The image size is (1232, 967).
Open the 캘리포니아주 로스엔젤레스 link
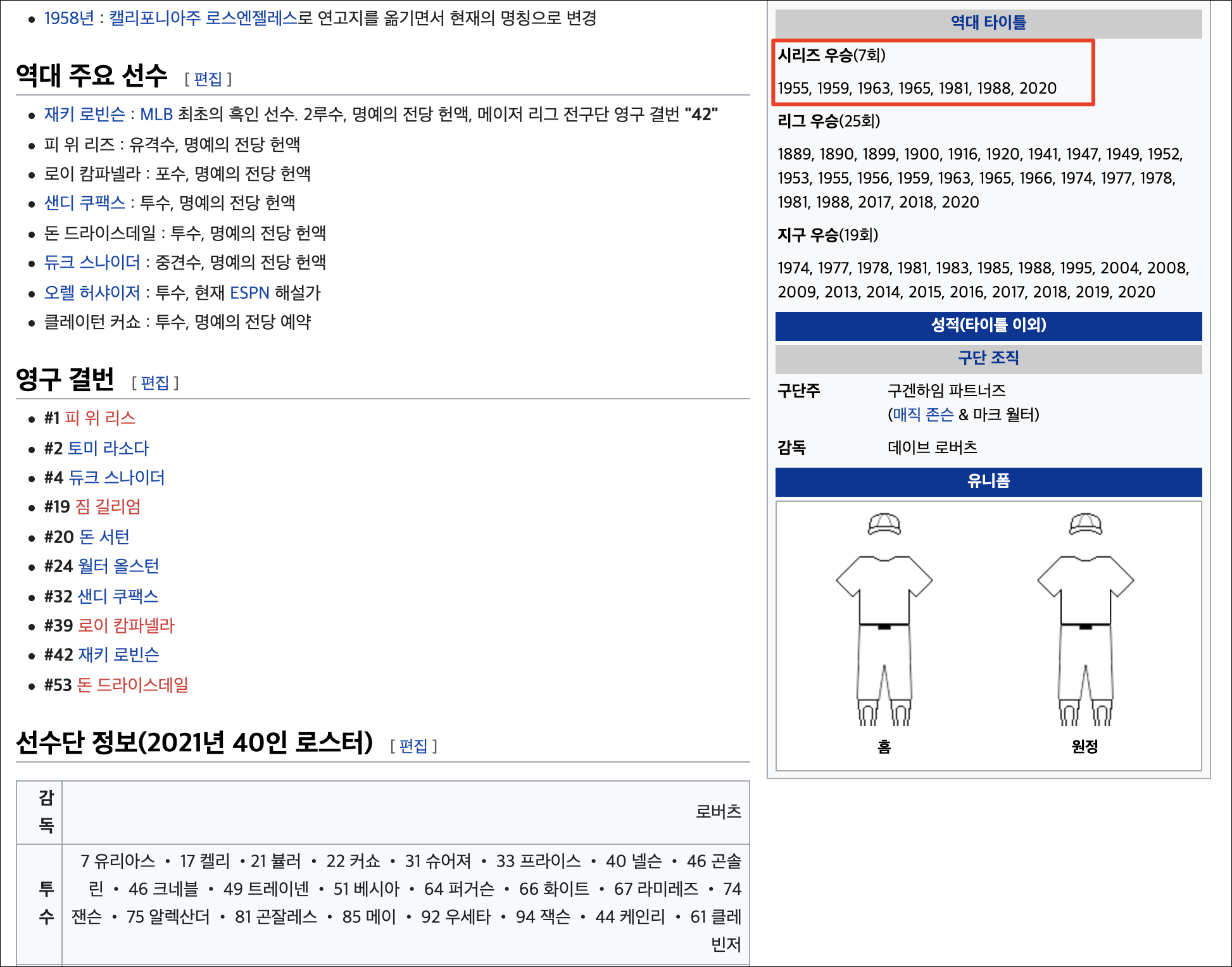point(203,18)
